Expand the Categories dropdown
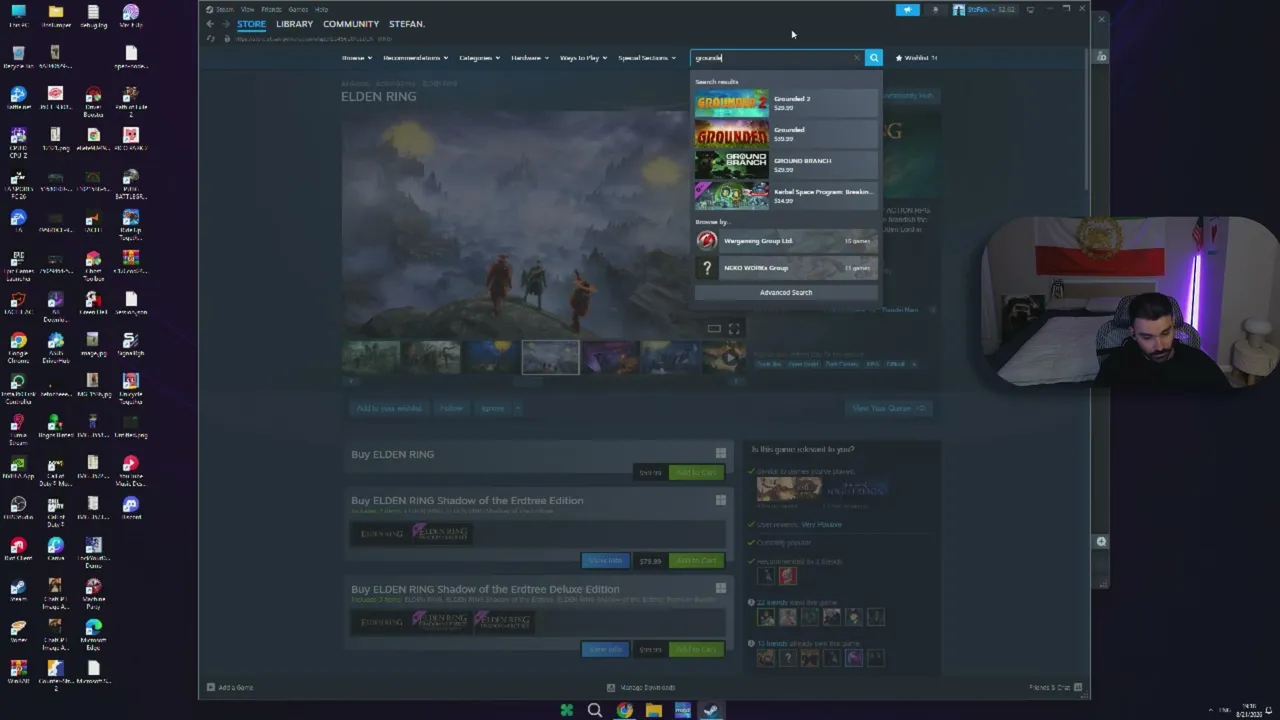Image resolution: width=1280 pixels, height=720 pixels. 480,58
